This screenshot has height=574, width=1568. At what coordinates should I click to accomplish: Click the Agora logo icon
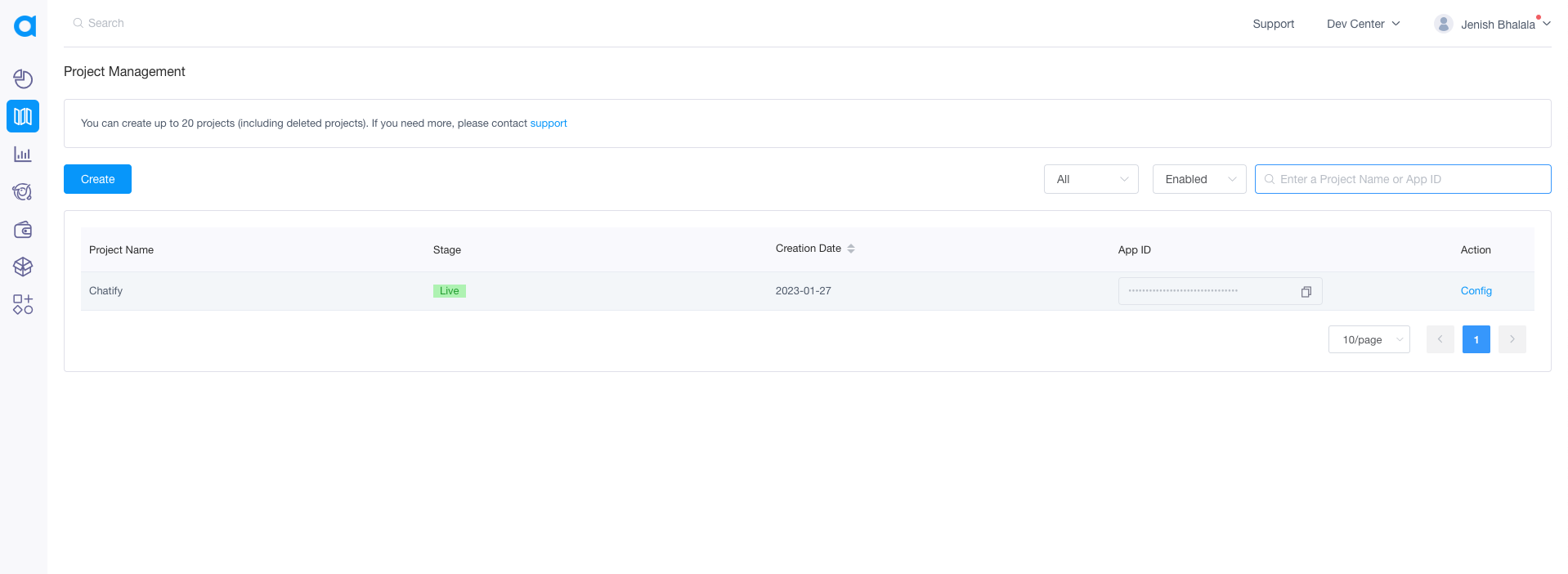pos(25,26)
